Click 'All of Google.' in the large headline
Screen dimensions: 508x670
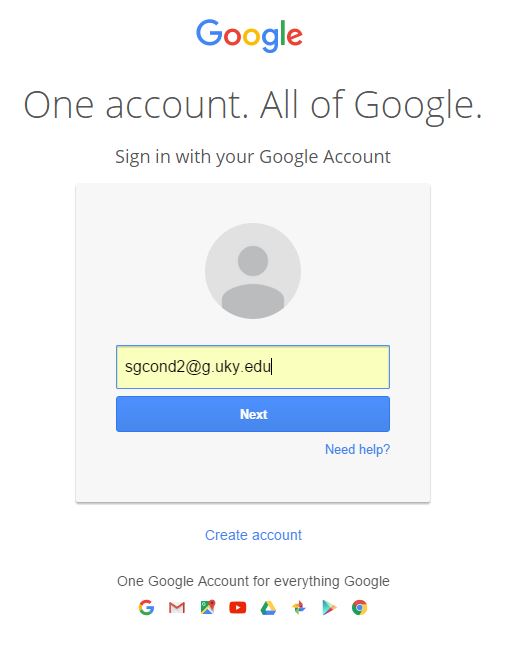[x=371, y=107]
